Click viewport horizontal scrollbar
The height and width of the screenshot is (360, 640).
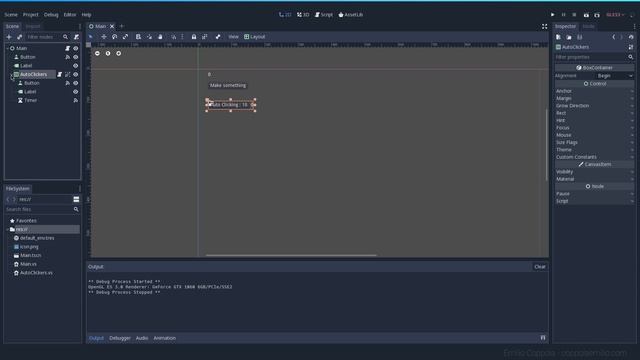tap(291, 256)
